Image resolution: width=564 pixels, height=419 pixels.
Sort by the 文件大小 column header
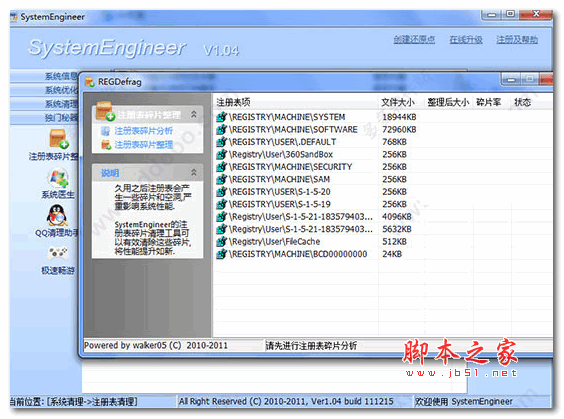(401, 103)
